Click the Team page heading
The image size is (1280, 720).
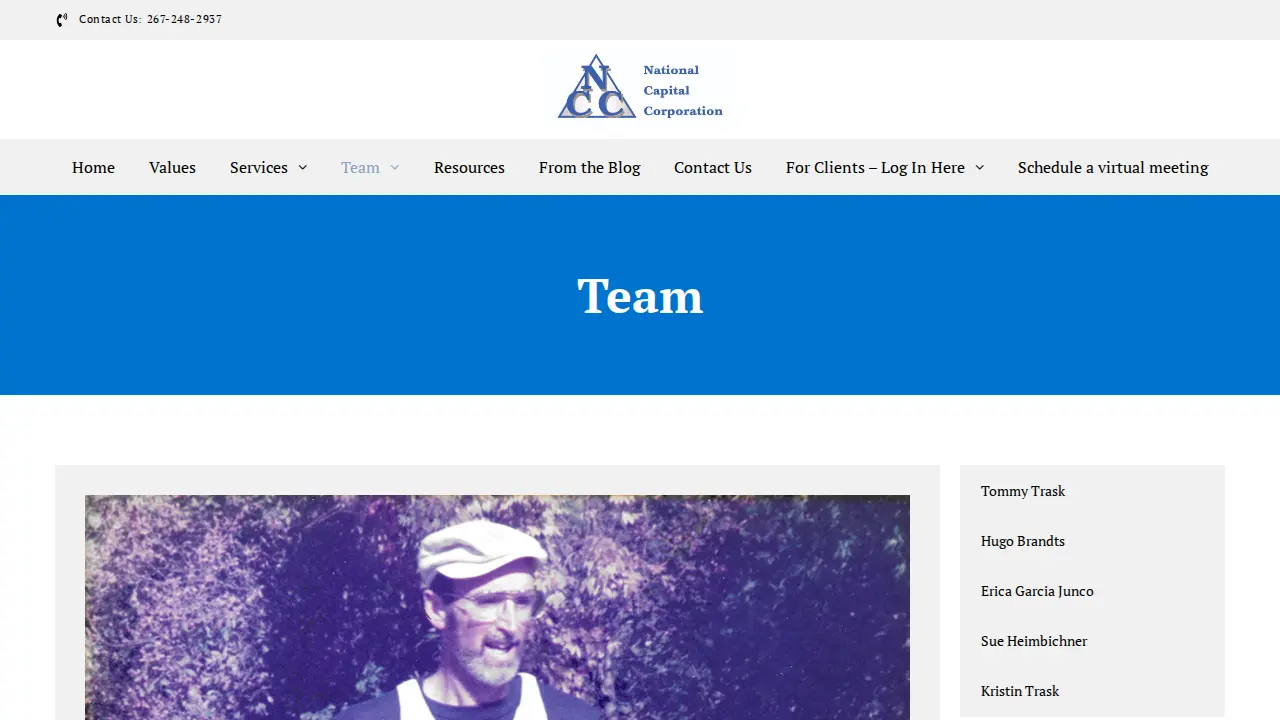[x=640, y=296]
